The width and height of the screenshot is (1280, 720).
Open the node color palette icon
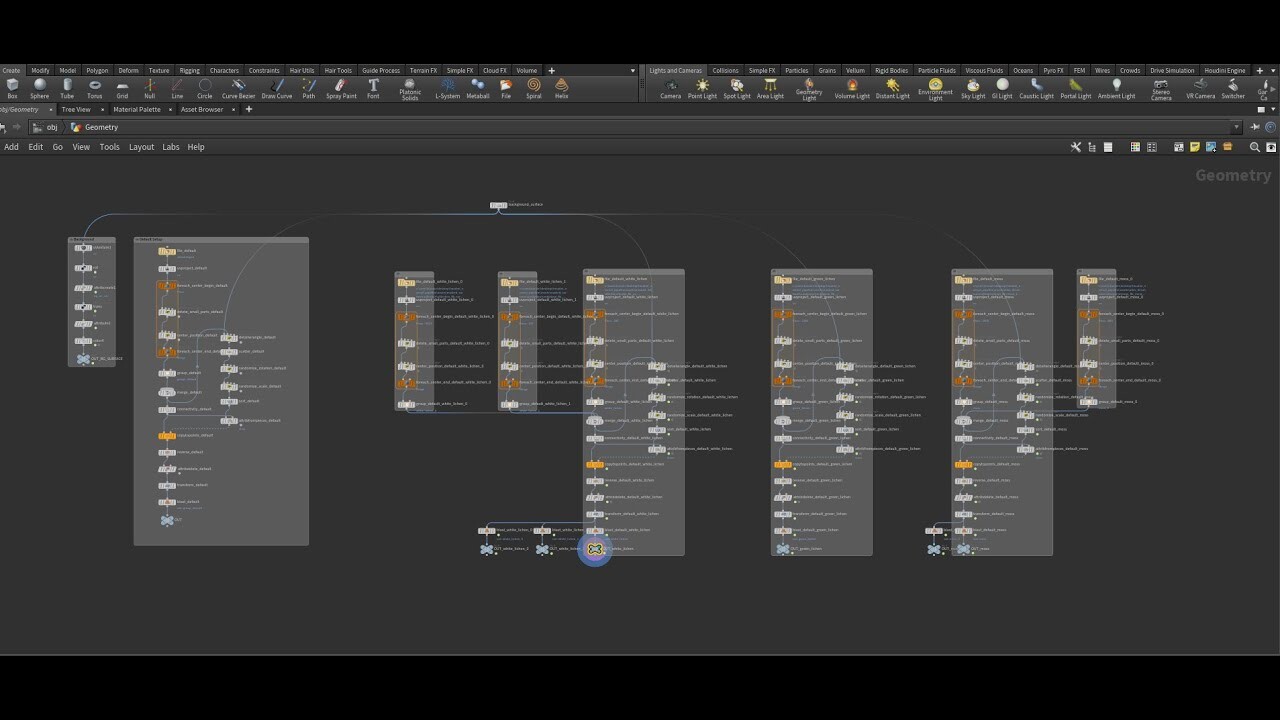click(x=1135, y=147)
